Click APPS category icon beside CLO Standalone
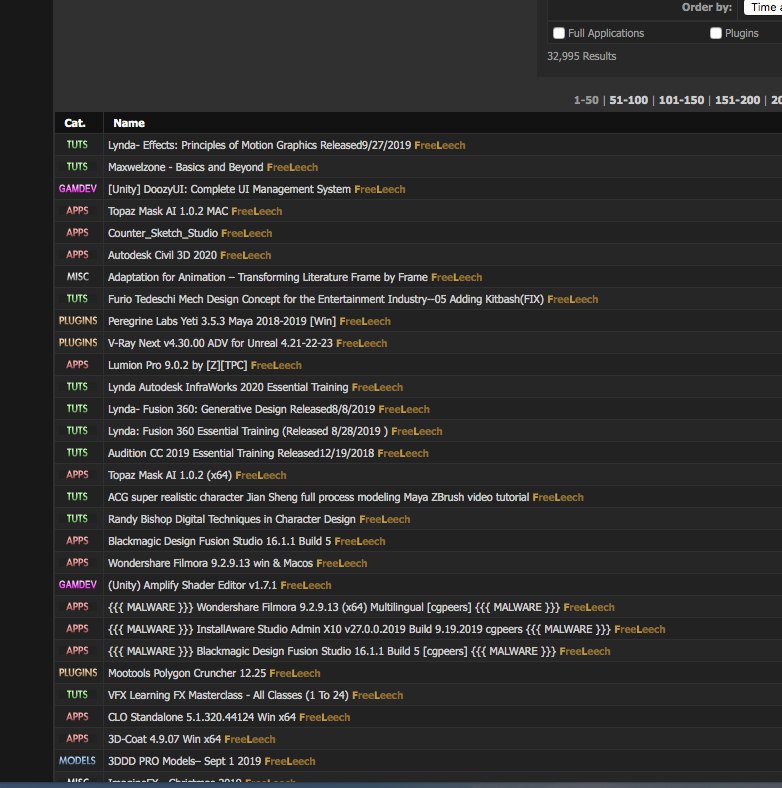The width and height of the screenshot is (782, 788). pos(77,717)
